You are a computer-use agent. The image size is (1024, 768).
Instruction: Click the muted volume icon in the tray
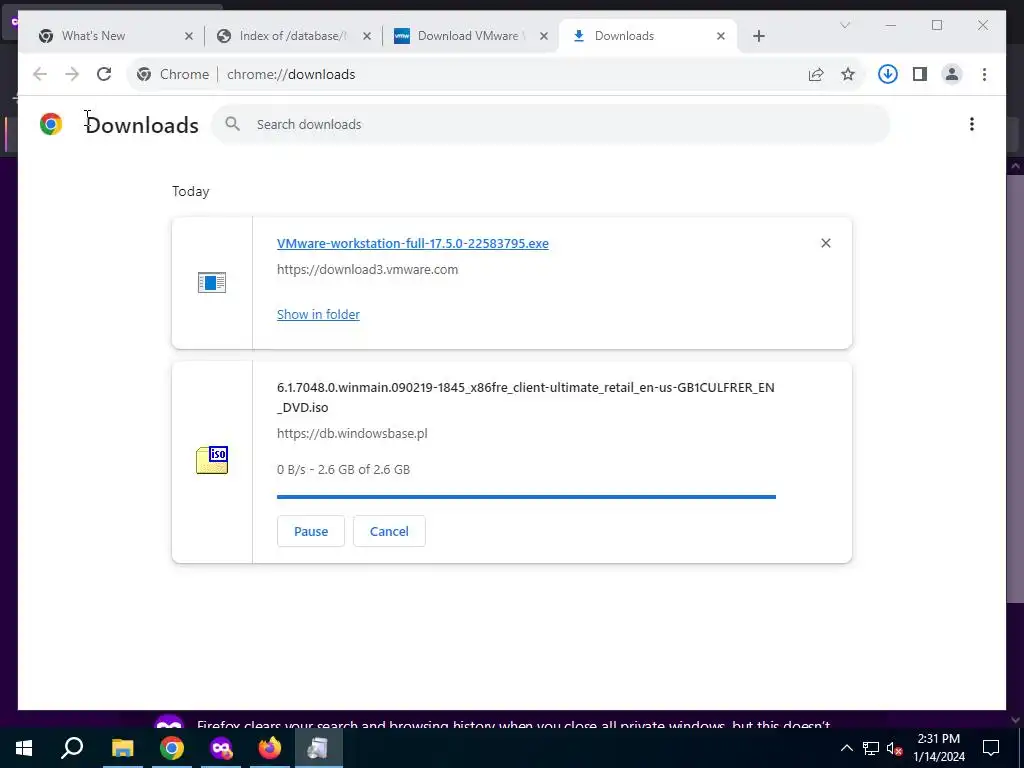[895, 748]
